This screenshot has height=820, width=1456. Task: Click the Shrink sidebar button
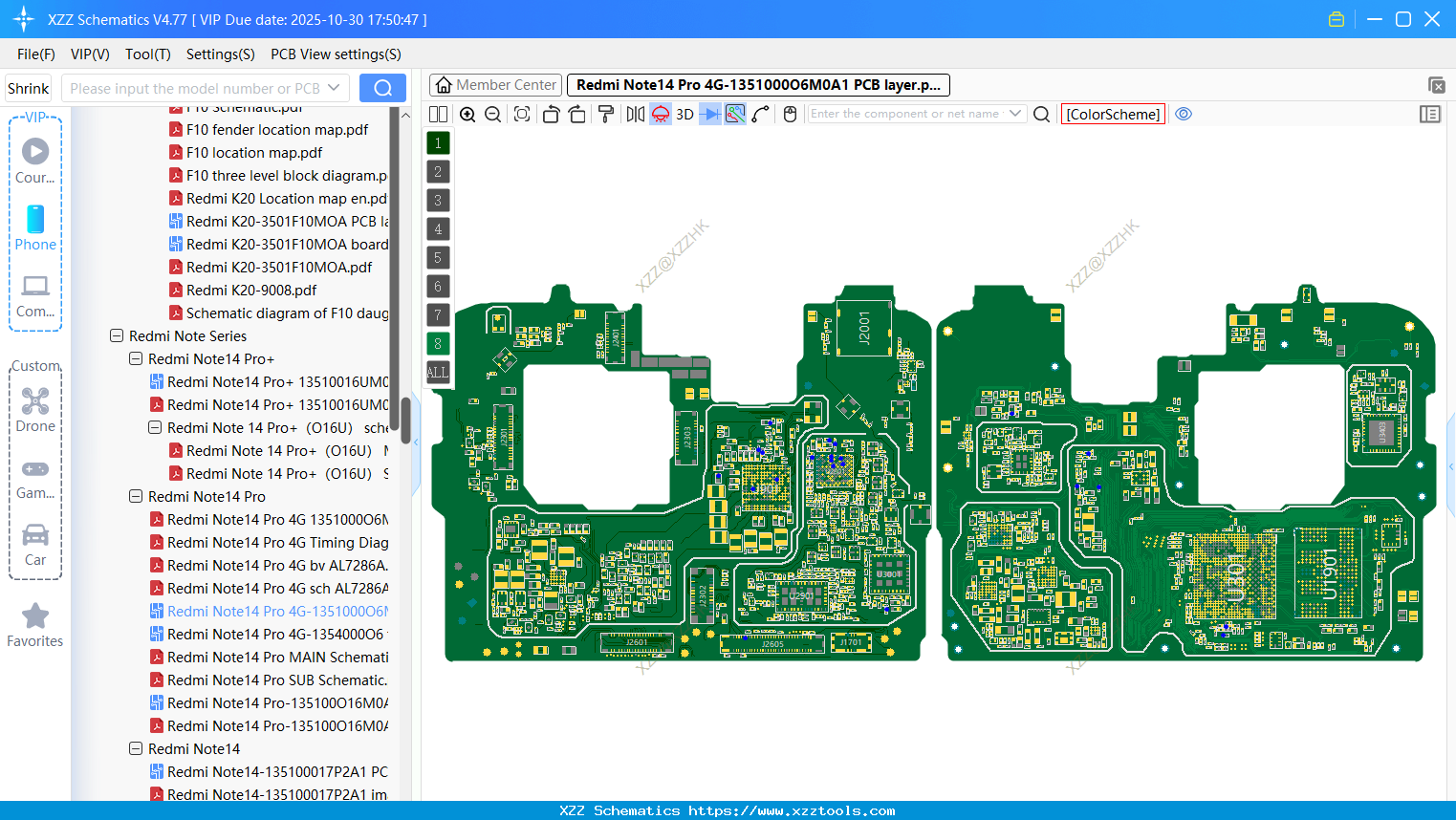pos(28,87)
